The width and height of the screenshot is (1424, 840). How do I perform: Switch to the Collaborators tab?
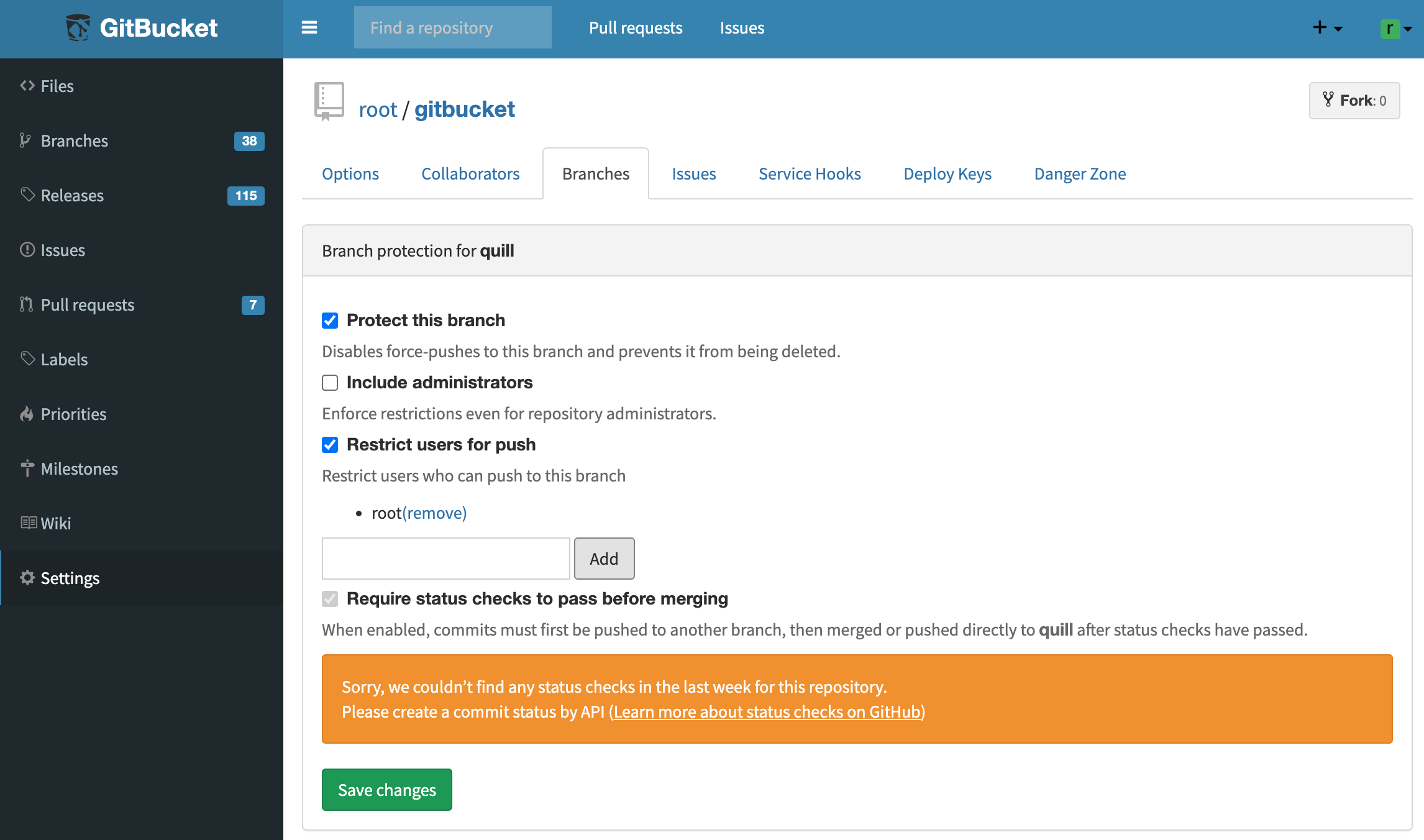470,174
